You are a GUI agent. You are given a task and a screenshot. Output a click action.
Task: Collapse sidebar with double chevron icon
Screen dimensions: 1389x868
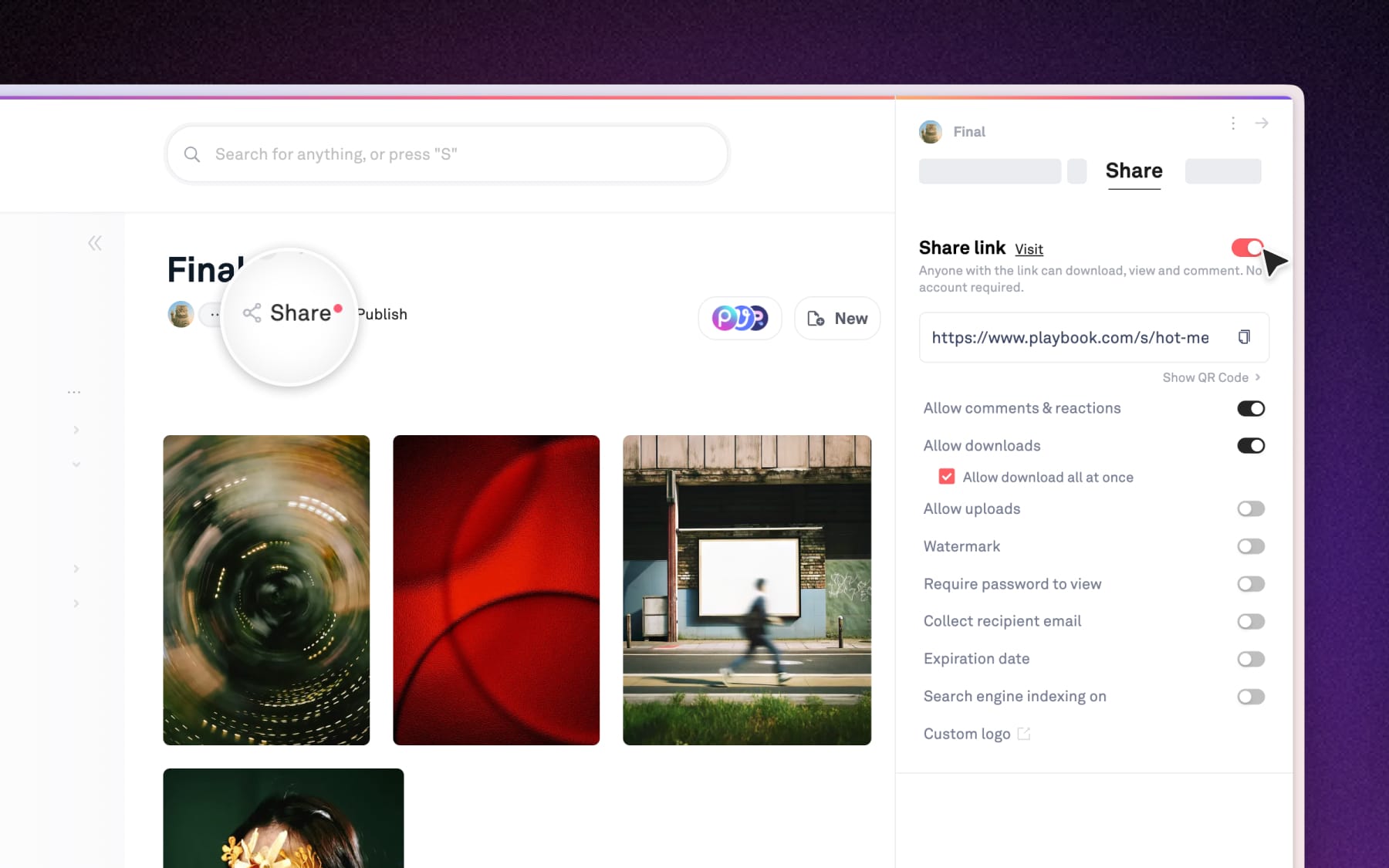point(95,244)
